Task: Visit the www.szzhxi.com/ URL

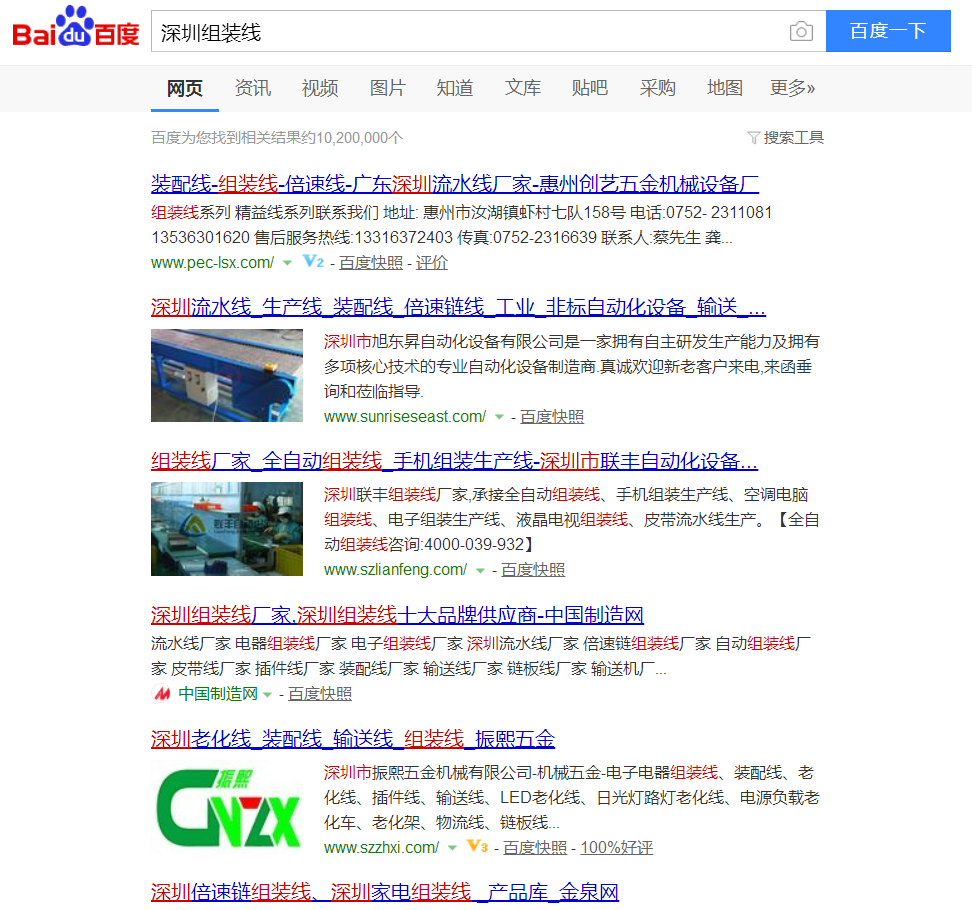Action: tap(381, 847)
